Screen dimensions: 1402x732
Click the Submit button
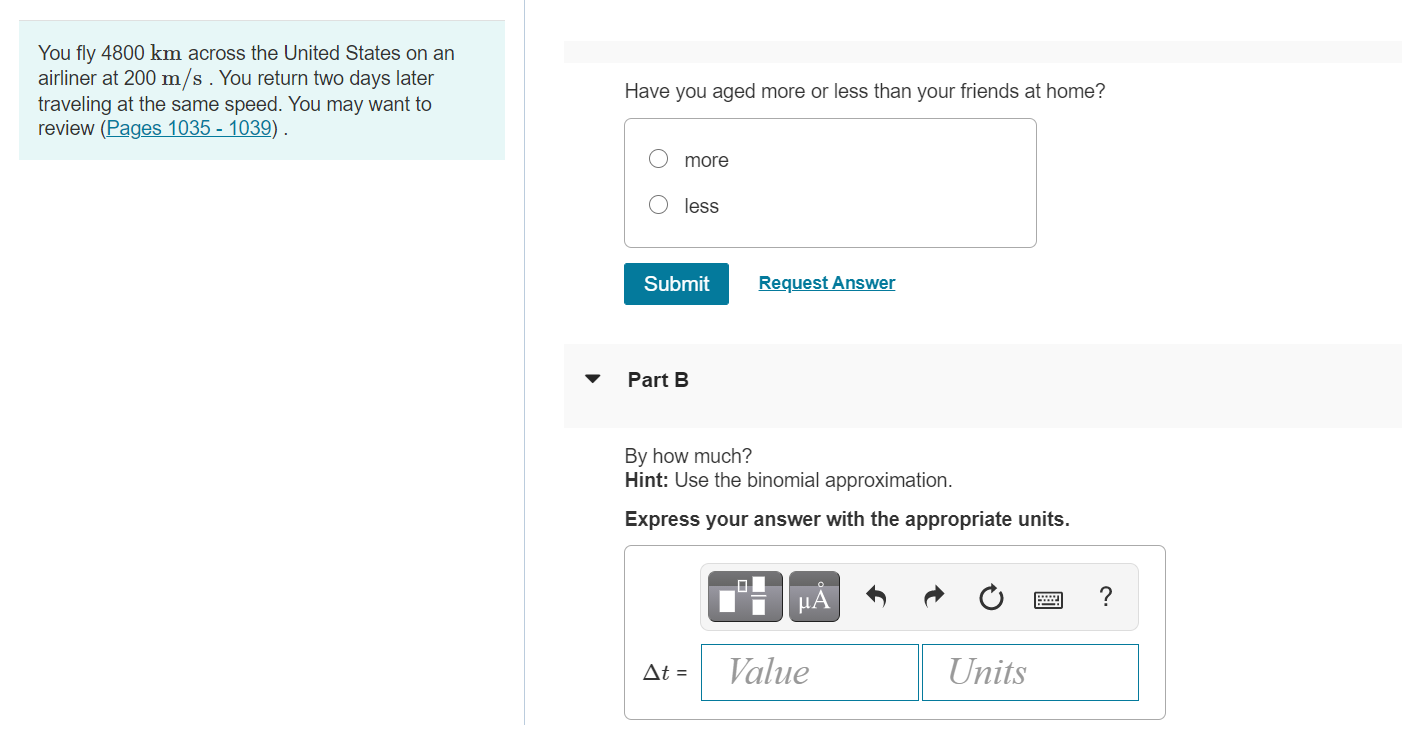(x=676, y=284)
